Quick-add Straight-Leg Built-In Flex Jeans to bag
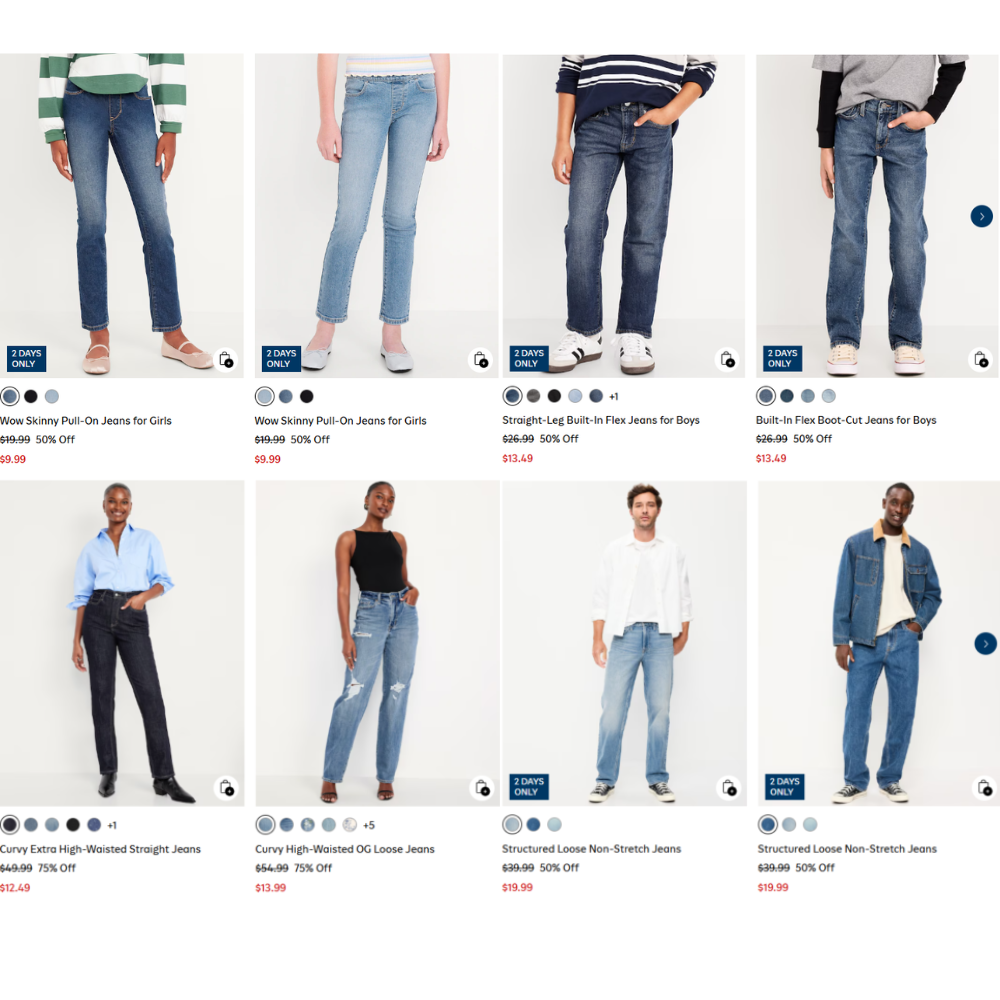The height and width of the screenshot is (1000, 1000). tap(728, 360)
